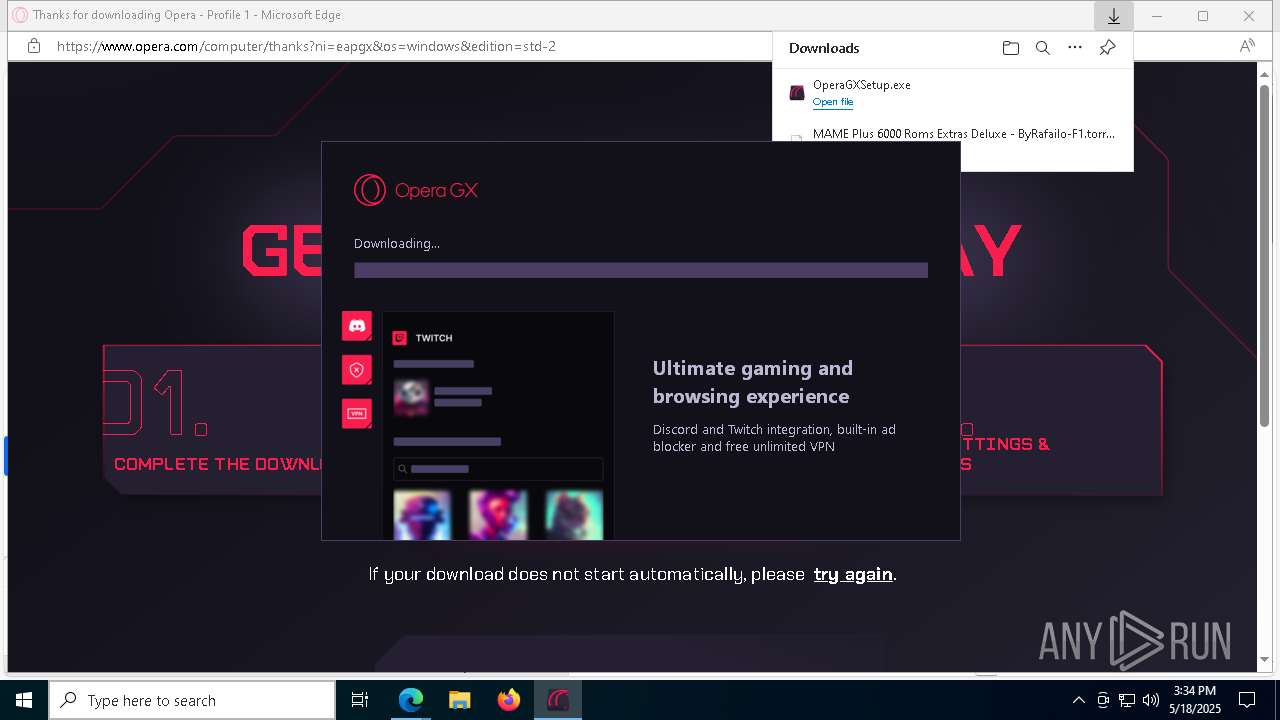1280x720 pixels.
Task: Click the Downloads panel title
Action: pos(824,48)
